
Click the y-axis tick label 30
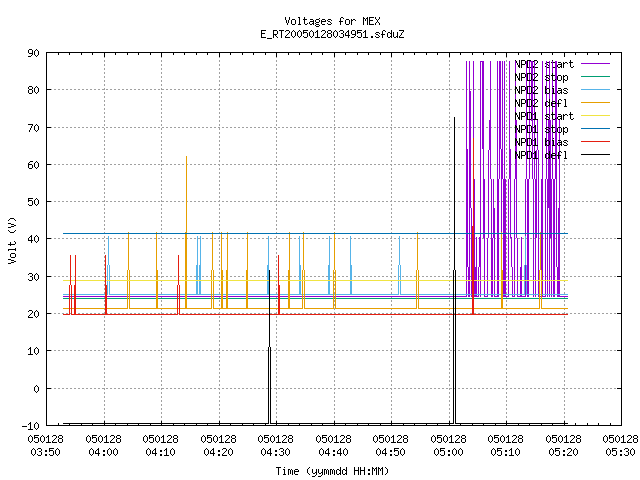[x=33, y=277]
